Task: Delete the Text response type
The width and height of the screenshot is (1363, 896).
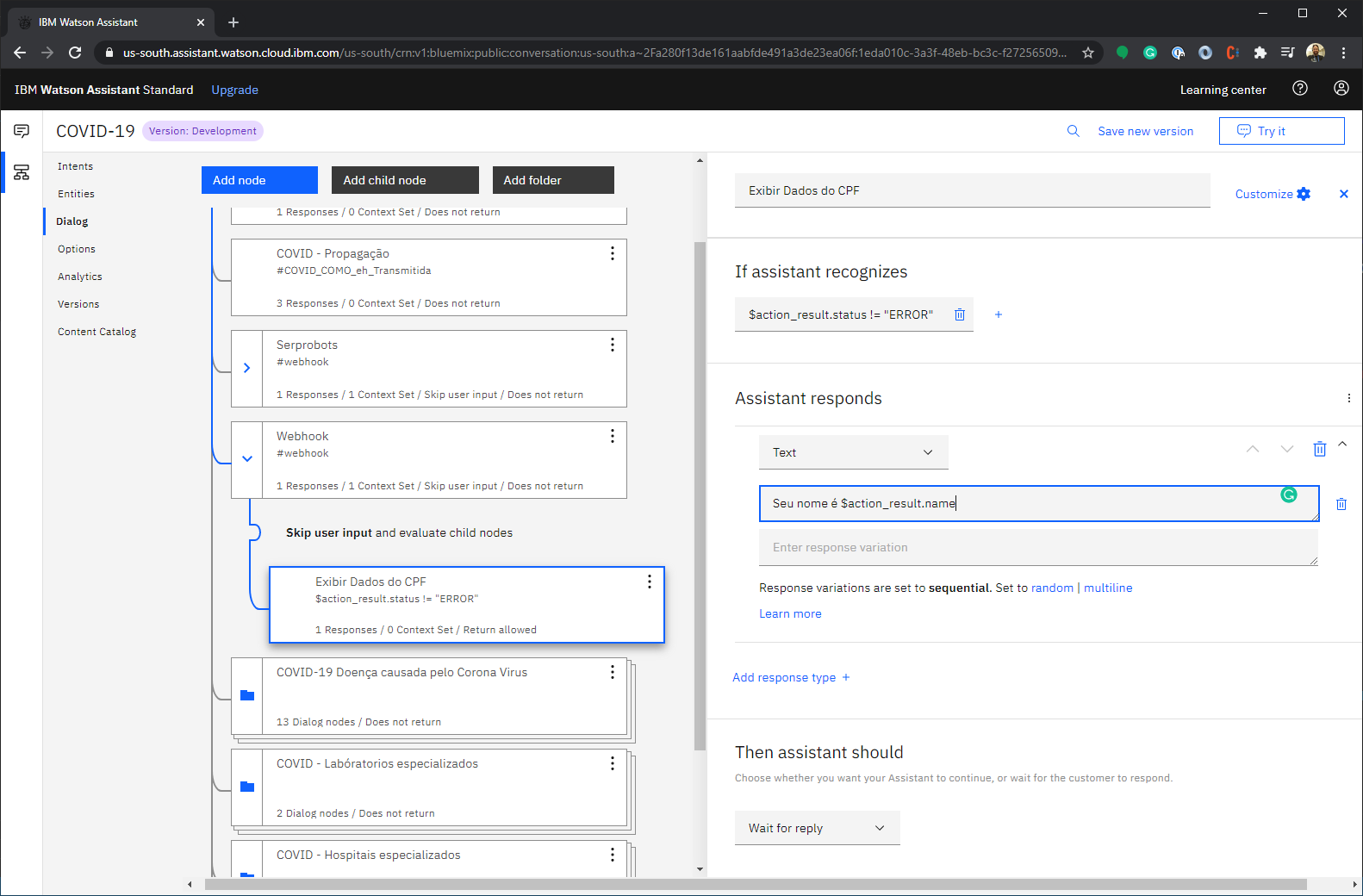Action: coord(1319,449)
